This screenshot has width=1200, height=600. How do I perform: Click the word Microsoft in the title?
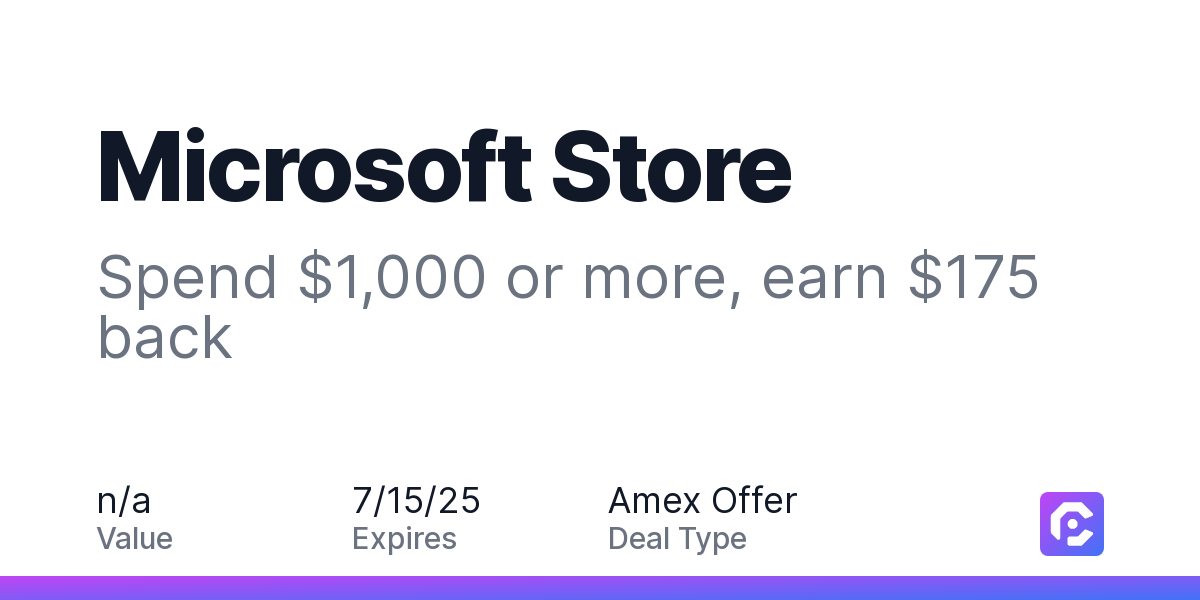pyautogui.click(x=314, y=167)
